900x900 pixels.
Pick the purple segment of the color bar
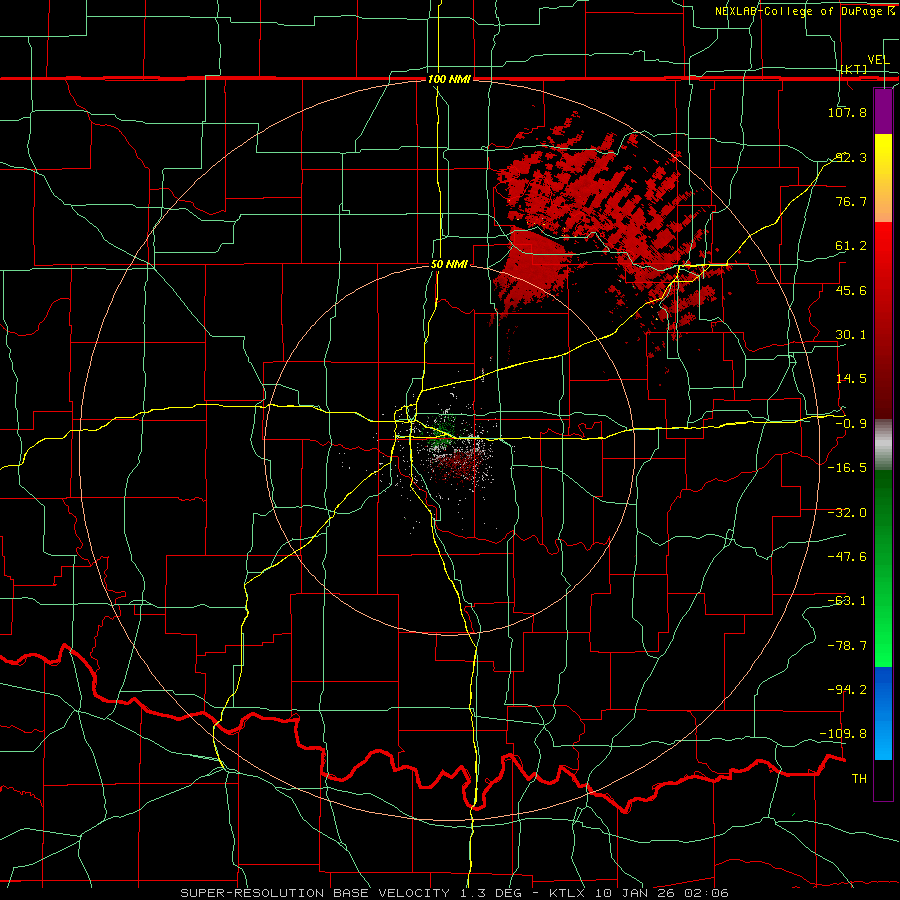pos(883,111)
